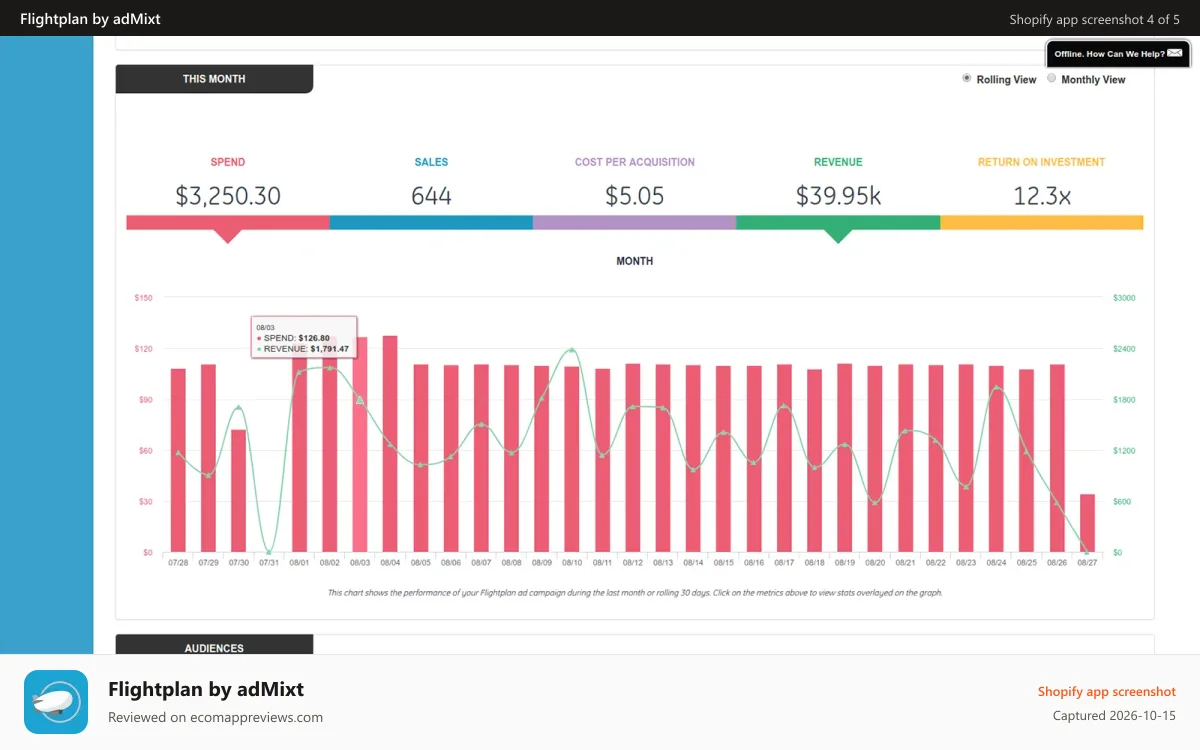Click the THIS MONTH section header
1200x750 pixels.
click(214, 79)
